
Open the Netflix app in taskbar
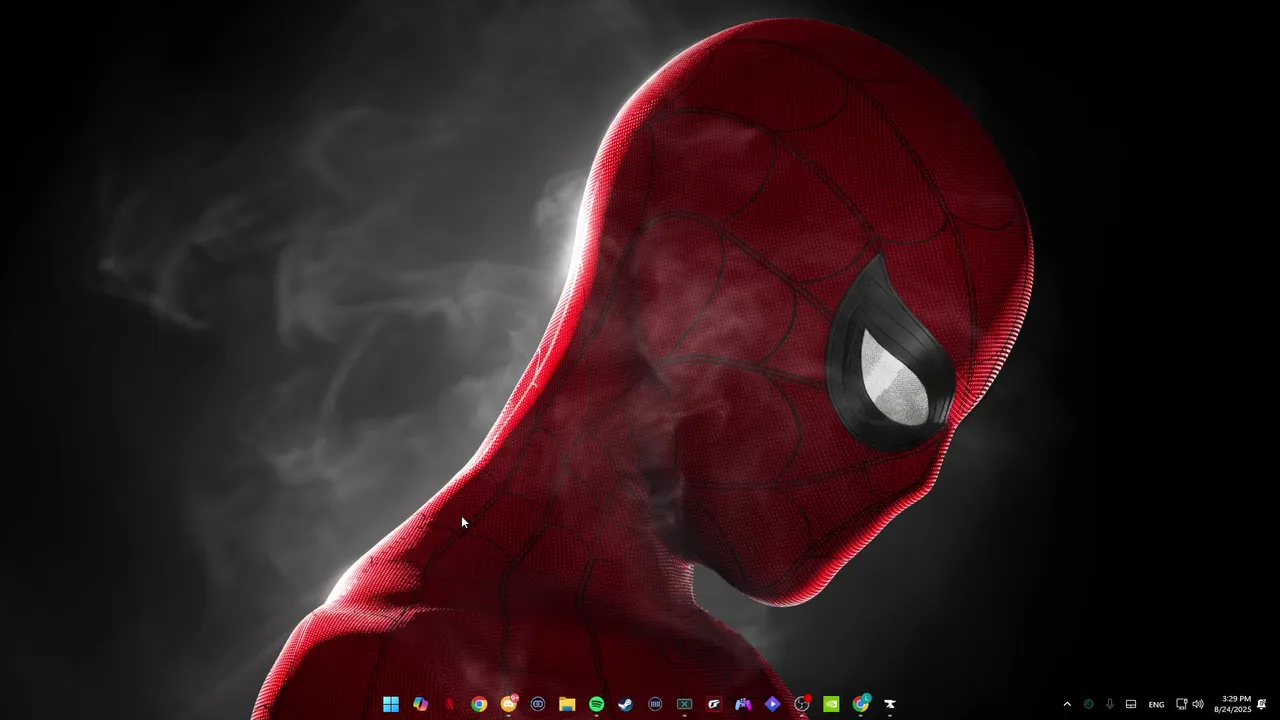(450, 704)
